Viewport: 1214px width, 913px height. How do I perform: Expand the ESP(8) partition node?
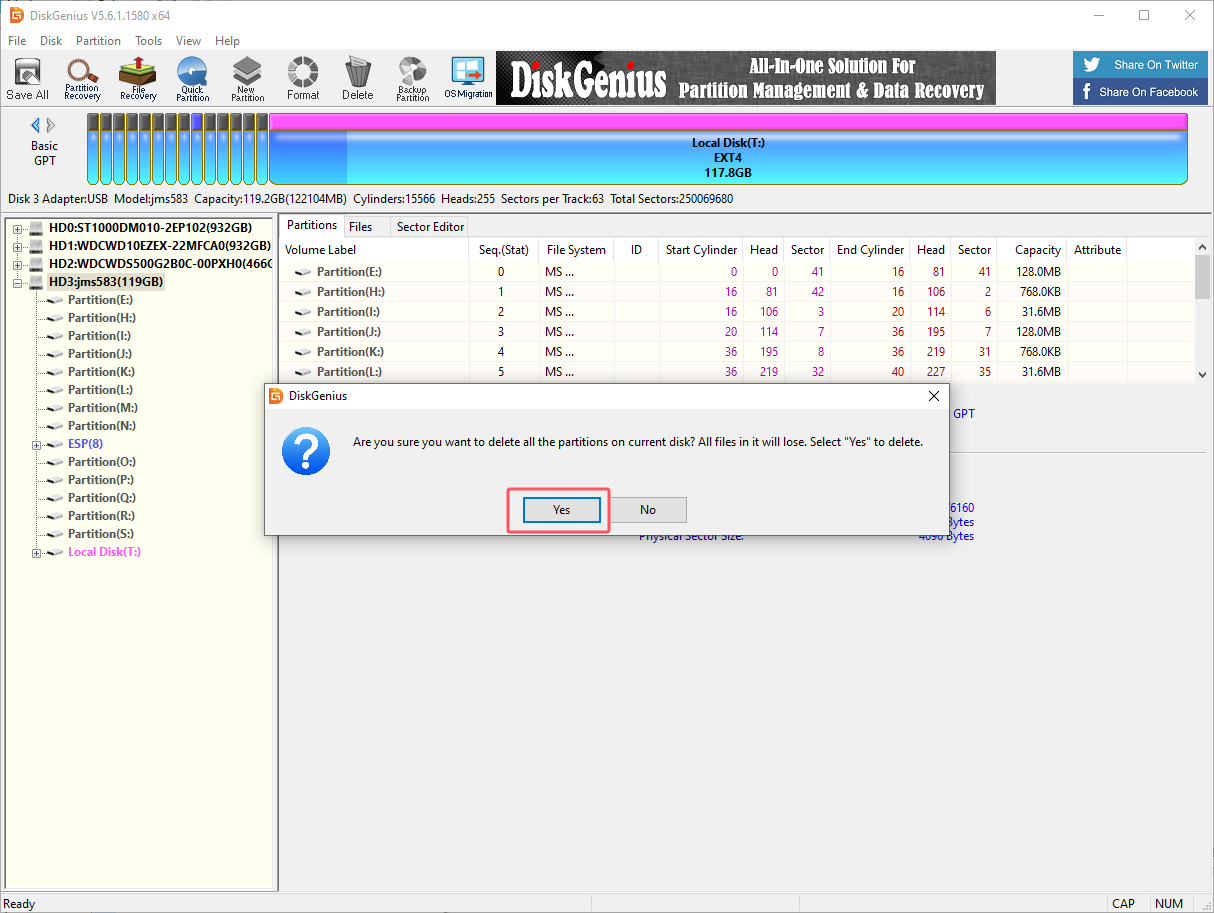tap(37, 445)
